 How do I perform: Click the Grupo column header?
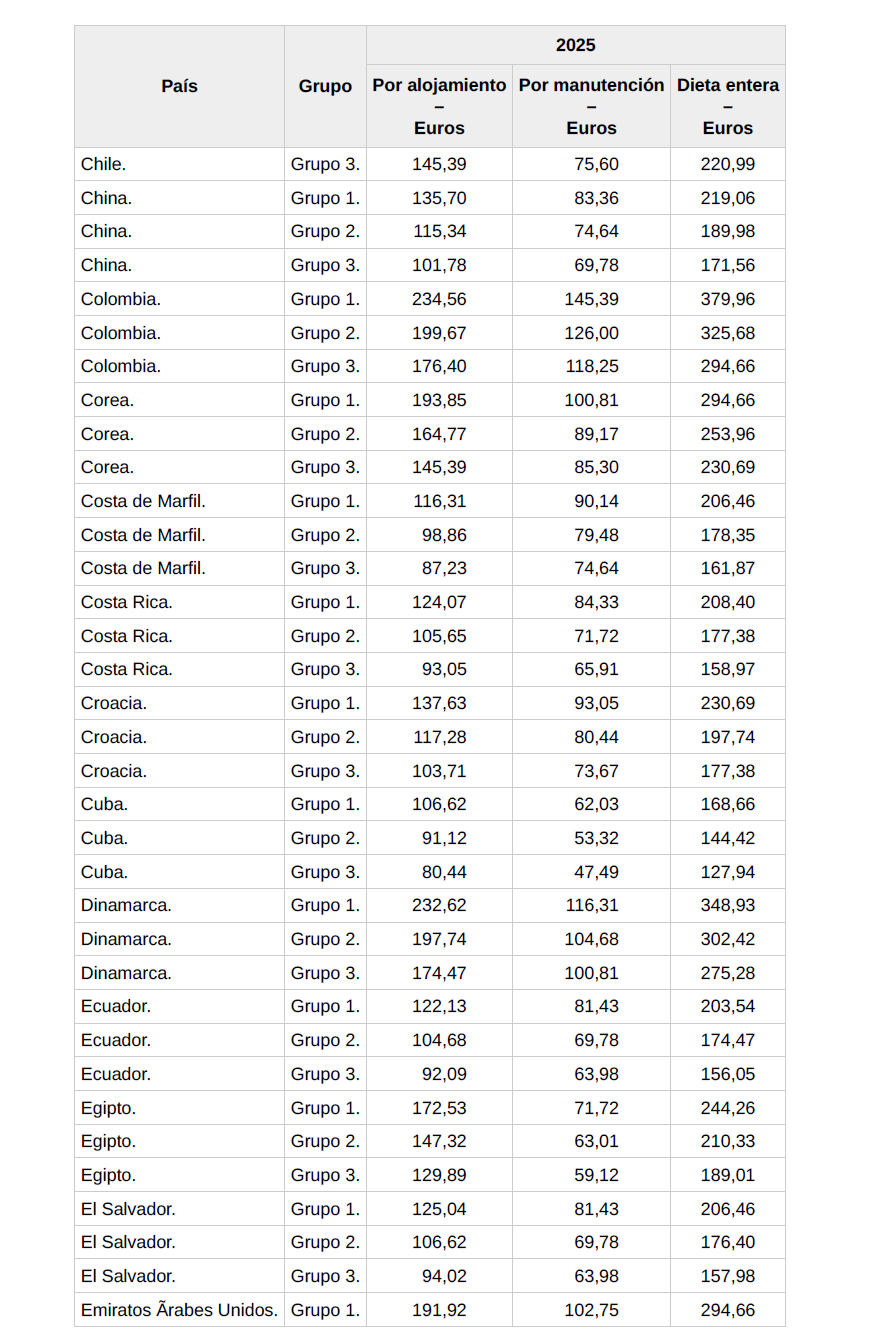click(325, 87)
